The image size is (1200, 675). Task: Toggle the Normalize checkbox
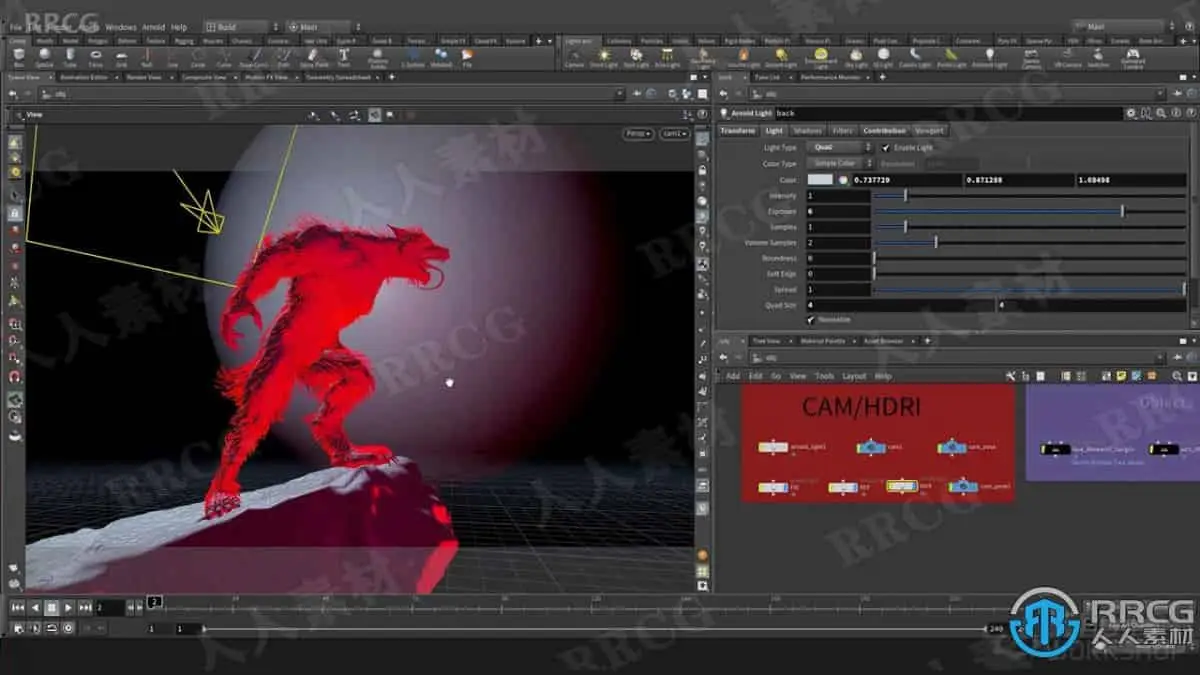pos(810,320)
